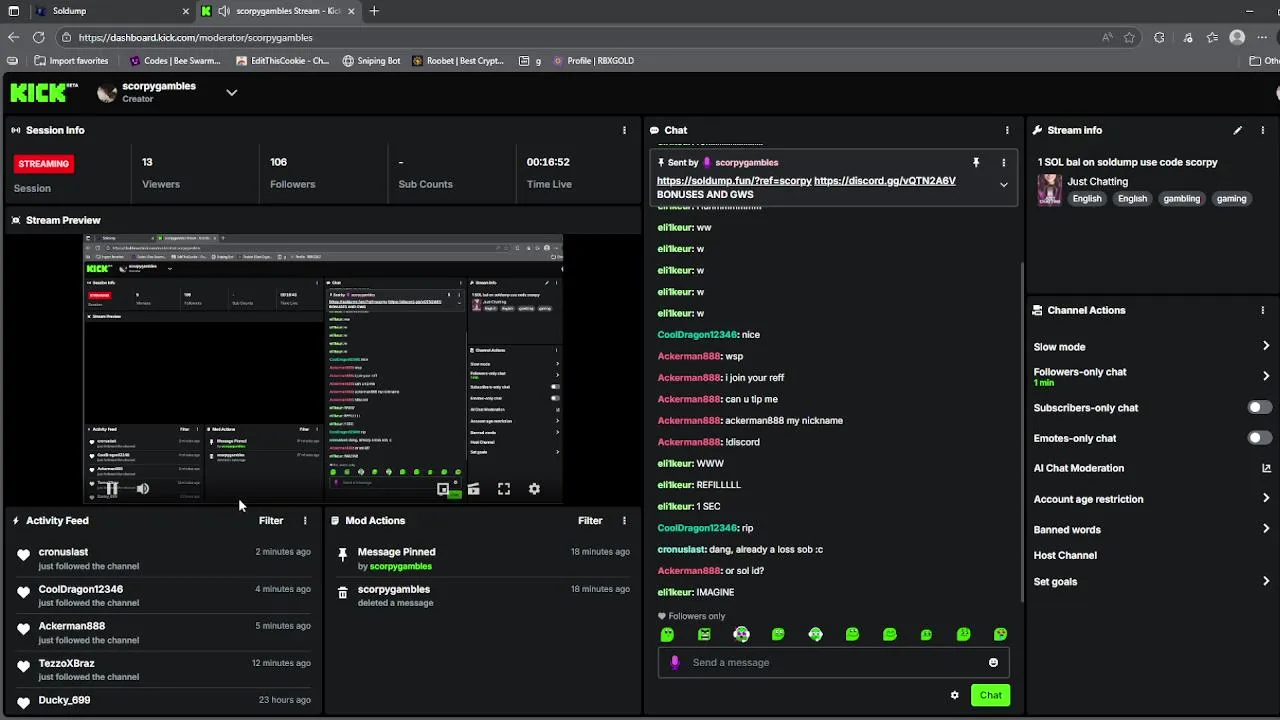The image size is (1280, 720).
Task: Expand Slow mode options
Action: (1266, 346)
